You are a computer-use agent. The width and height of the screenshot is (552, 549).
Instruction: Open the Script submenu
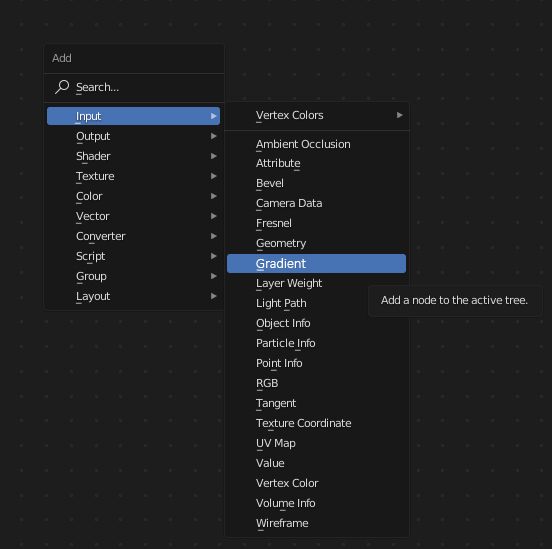click(x=133, y=256)
